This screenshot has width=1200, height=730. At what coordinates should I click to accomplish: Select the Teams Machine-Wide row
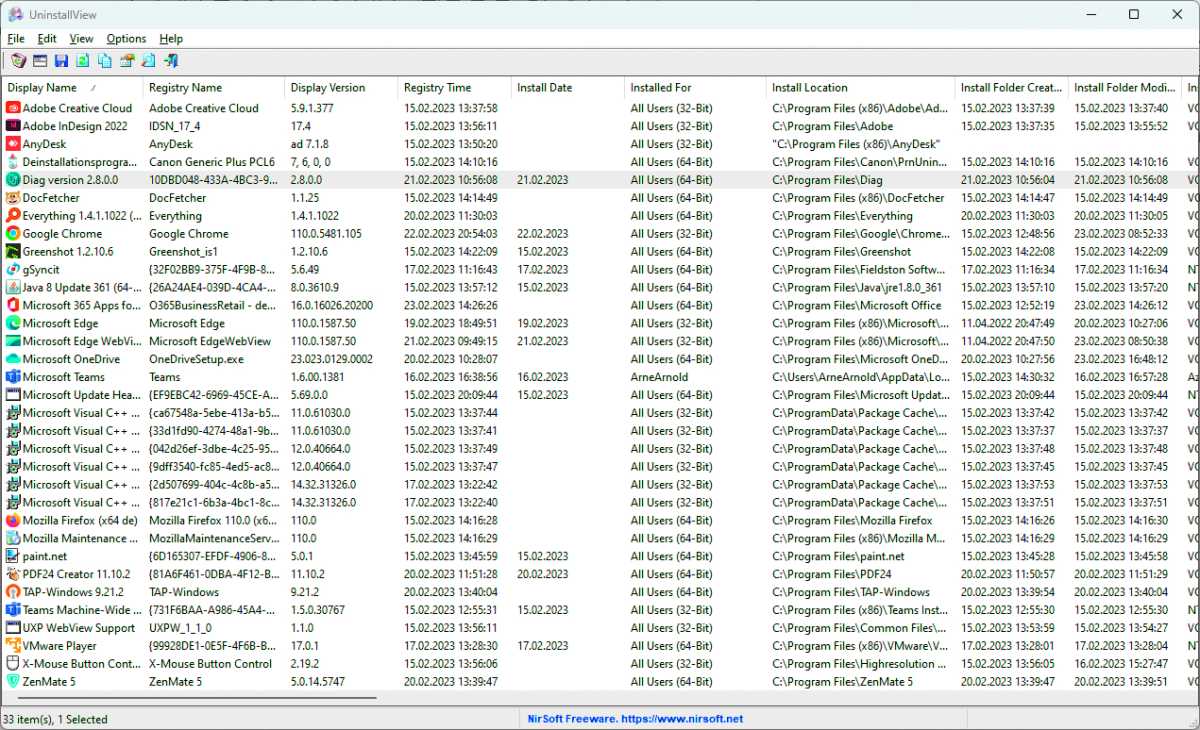point(600,610)
